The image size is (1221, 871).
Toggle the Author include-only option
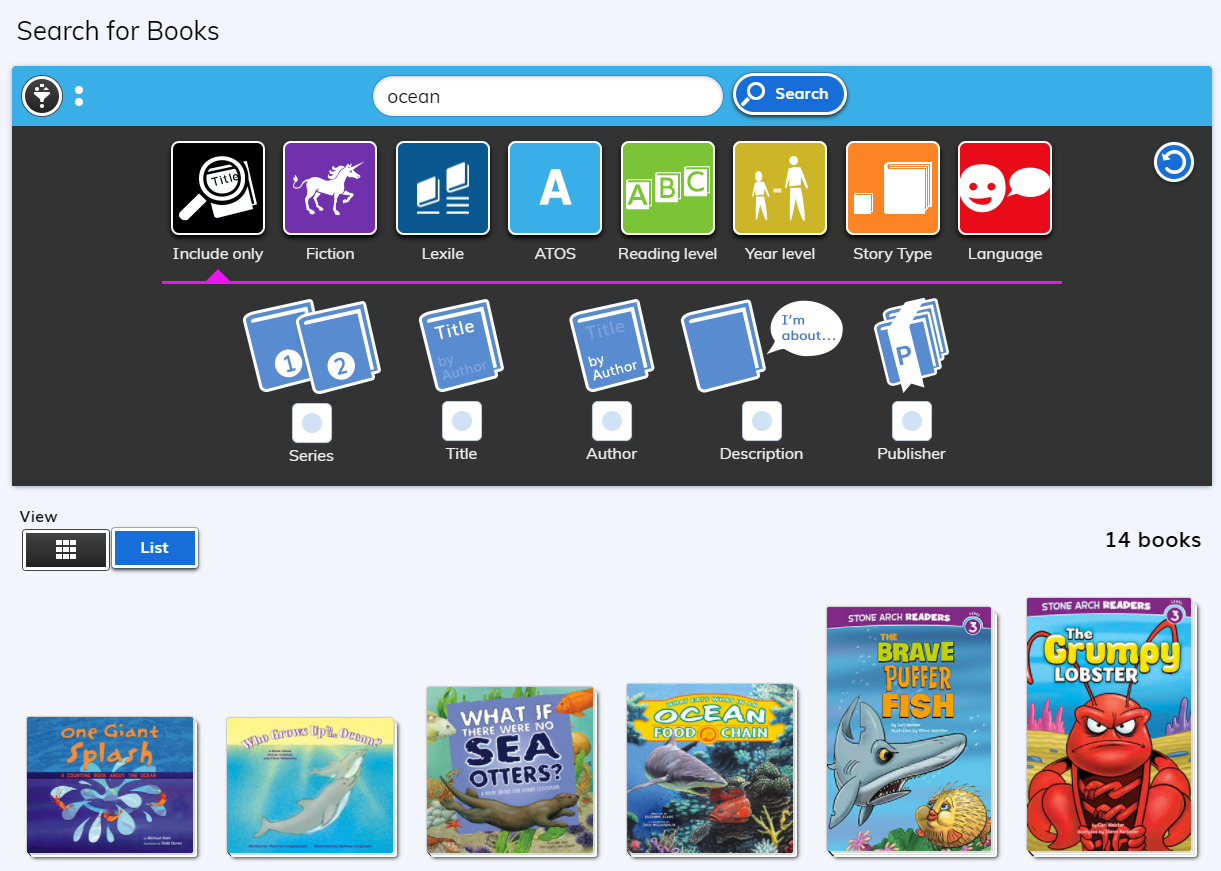pyautogui.click(x=612, y=421)
